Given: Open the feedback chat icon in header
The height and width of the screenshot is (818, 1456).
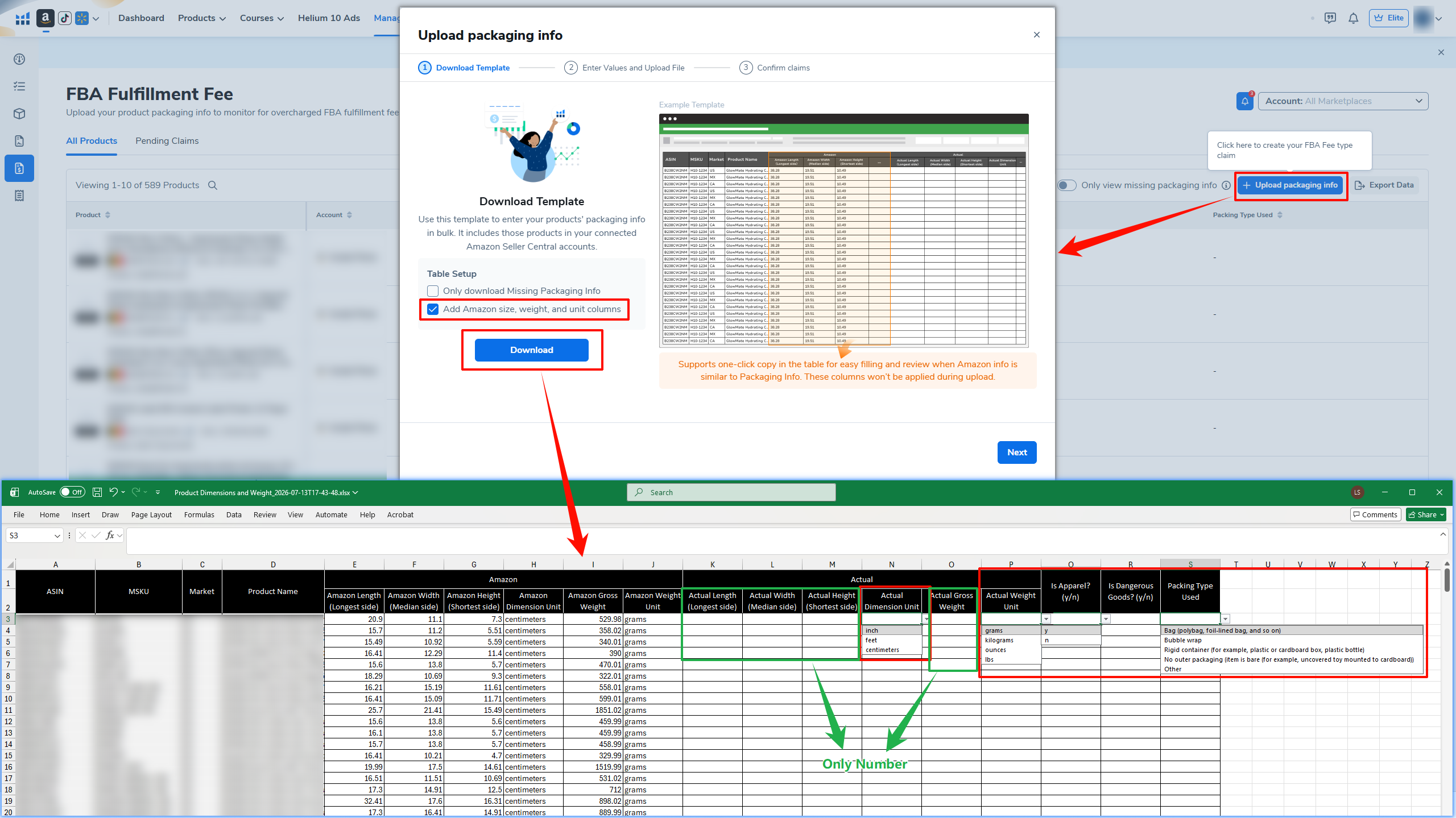Looking at the screenshot, I should [x=1330, y=18].
